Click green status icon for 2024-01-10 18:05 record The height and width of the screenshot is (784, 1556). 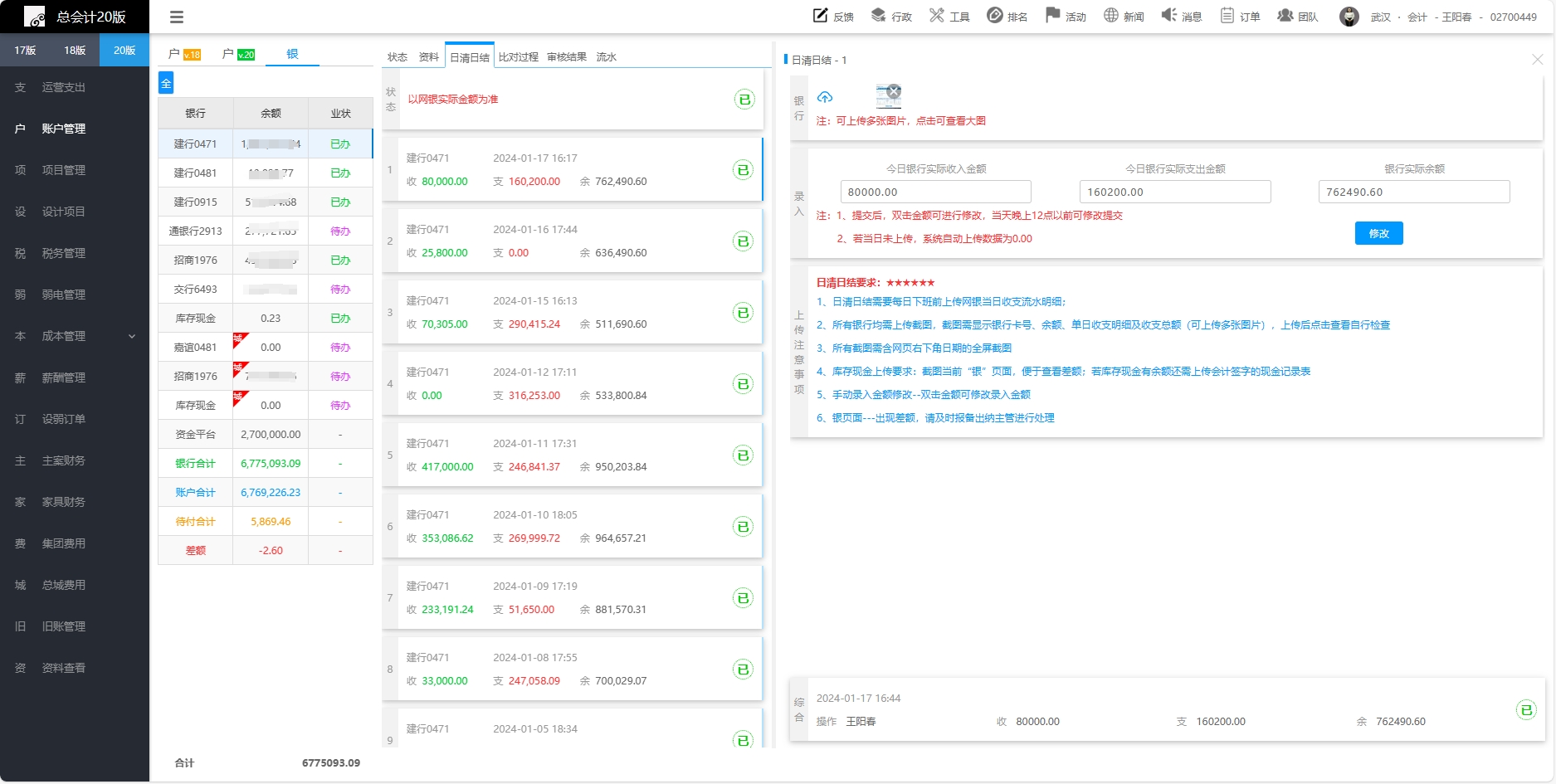(x=744, y=527)
